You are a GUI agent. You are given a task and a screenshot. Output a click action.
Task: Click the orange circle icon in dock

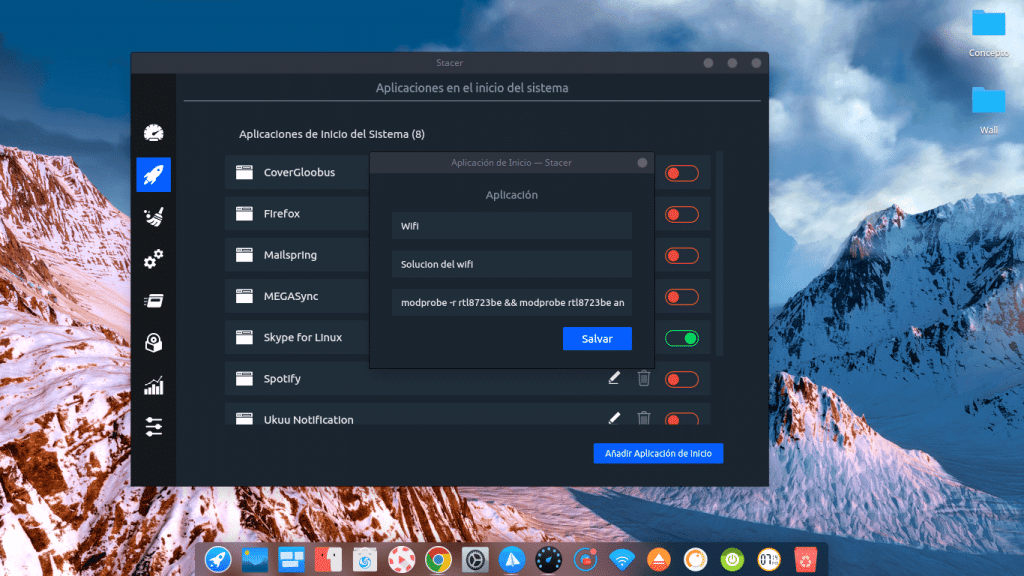pos(696,560)
